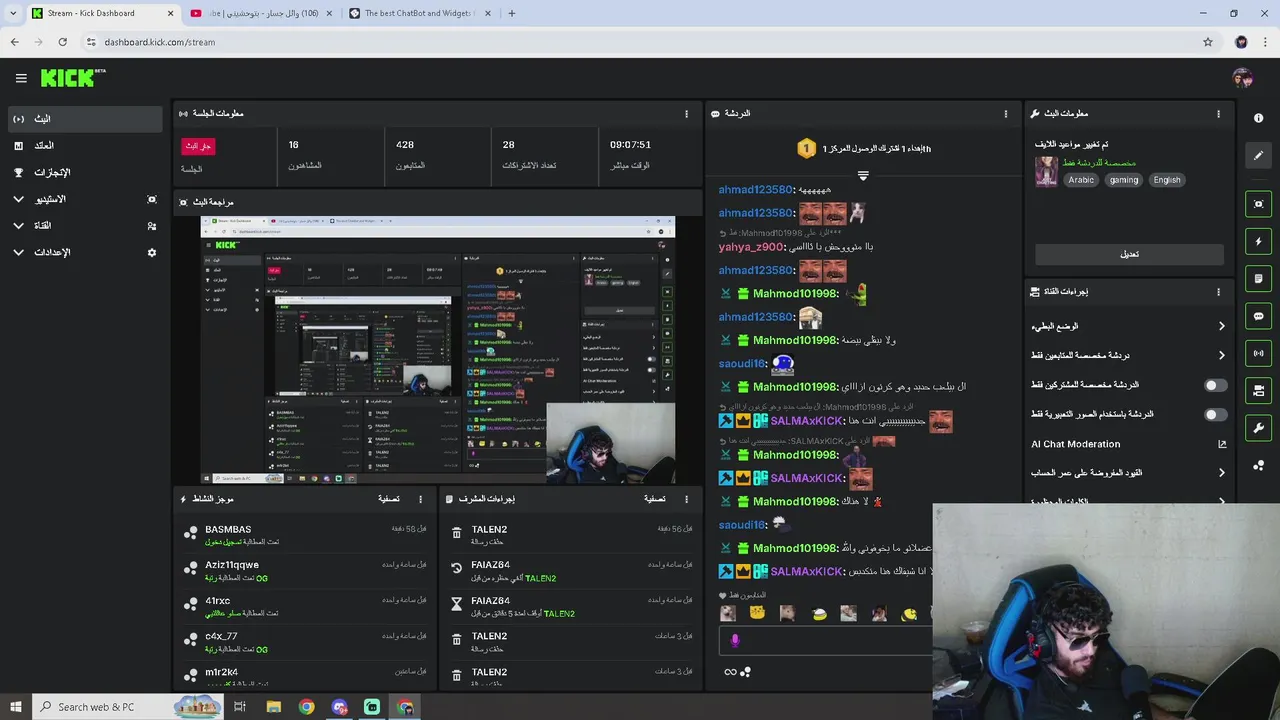Open Chrome from the Windows taskbar
Screen dimensions: 1280x720
coord(306,707)
